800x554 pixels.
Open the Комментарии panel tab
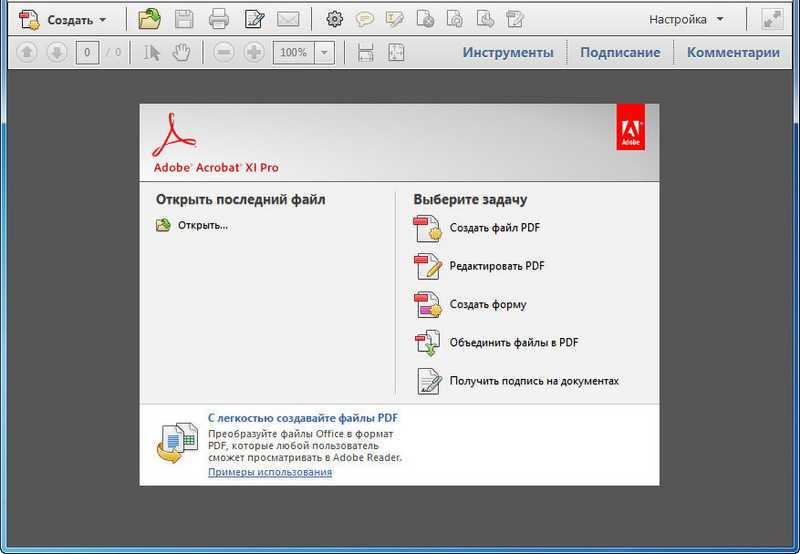pos(733,52)
